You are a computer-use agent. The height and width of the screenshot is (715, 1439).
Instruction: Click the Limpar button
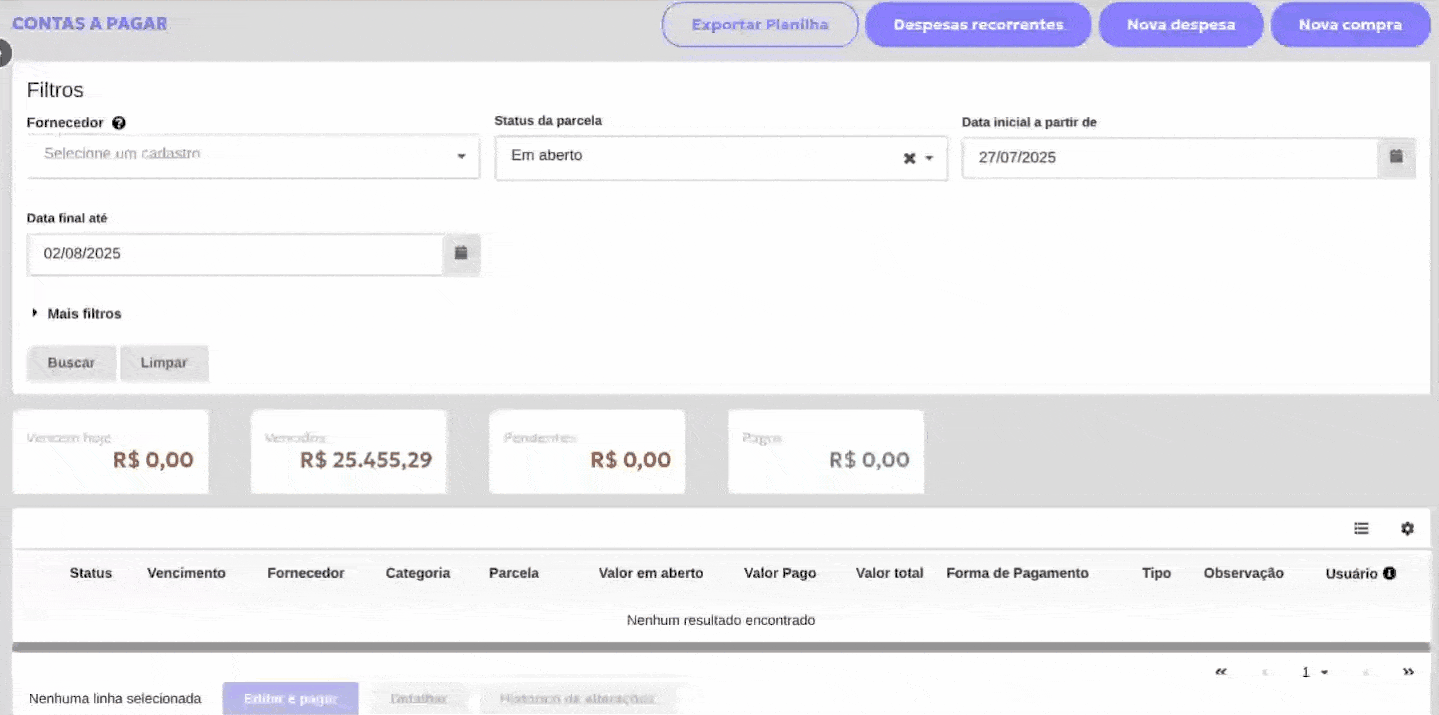(164, 363)
